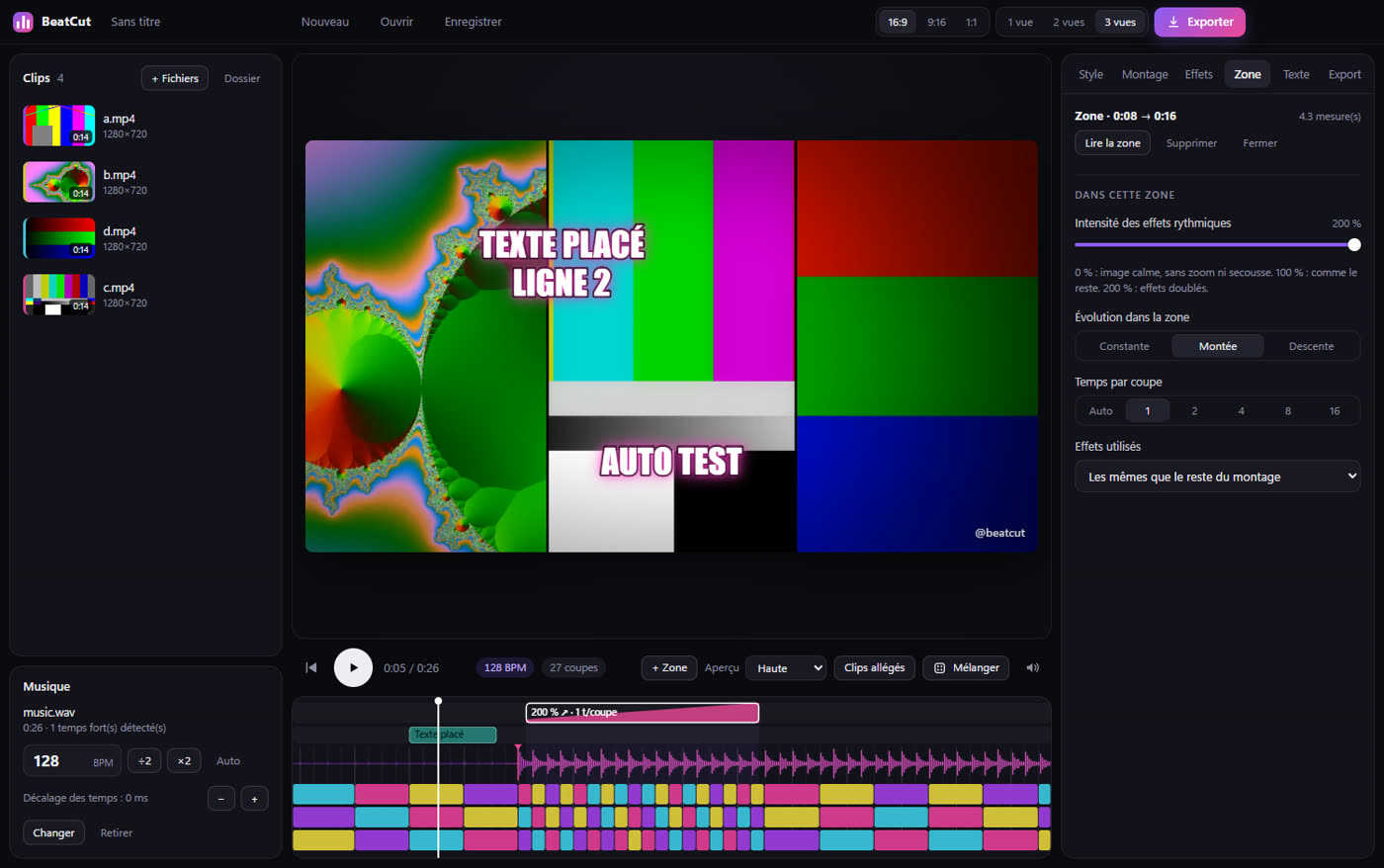
Task: Open the Effets utilisés dropdown
Action: coord(1218,477)
